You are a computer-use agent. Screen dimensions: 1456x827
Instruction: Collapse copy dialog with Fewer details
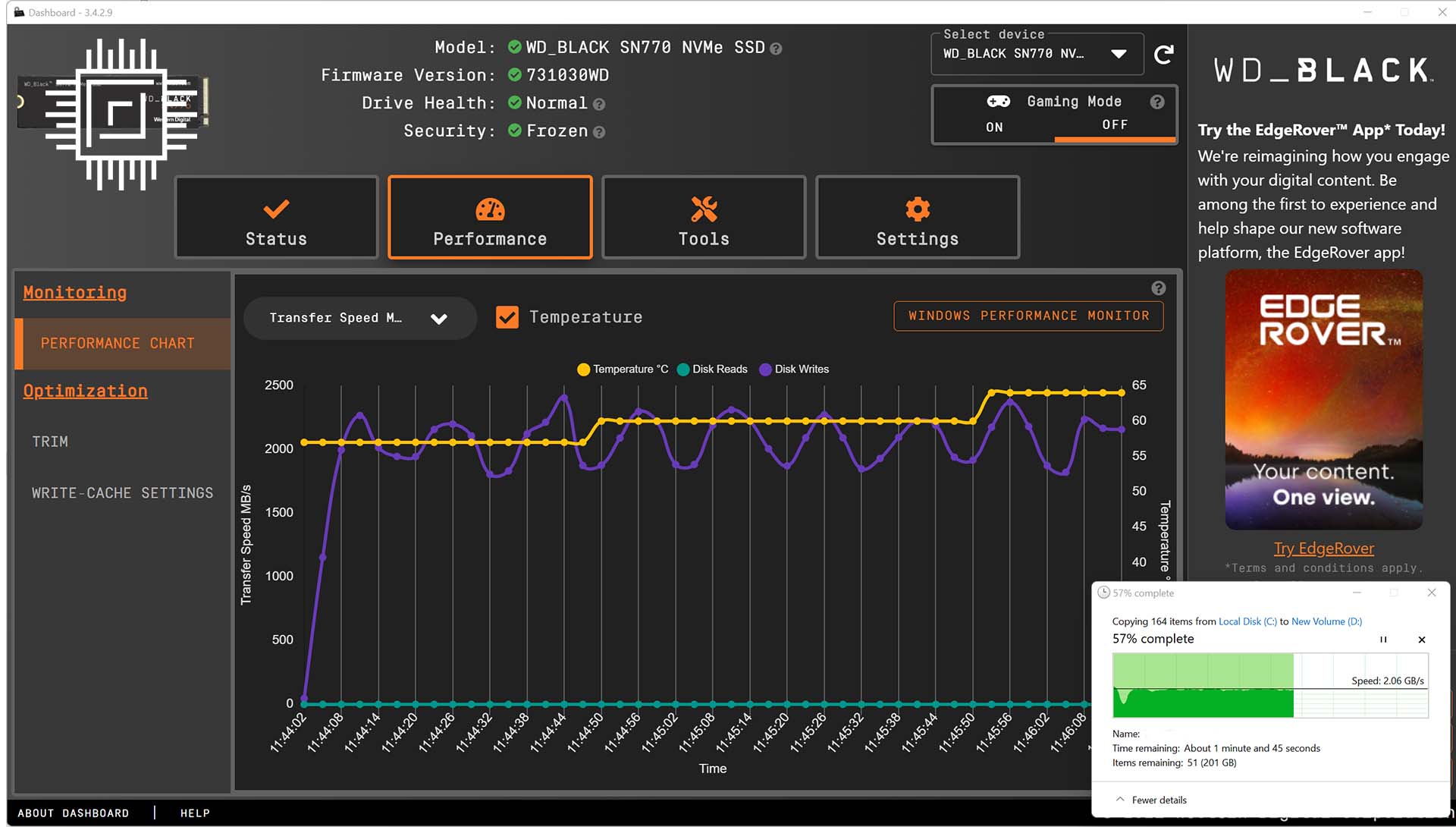(x=1151, y=800)
